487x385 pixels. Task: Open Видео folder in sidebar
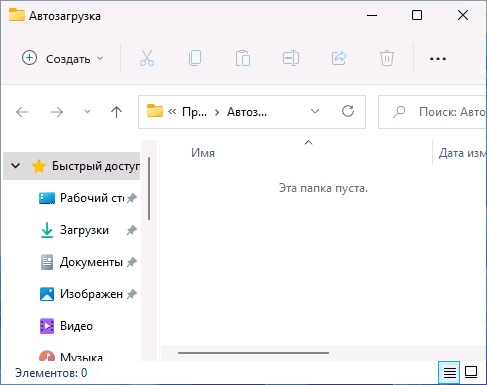tap(66, 326)
